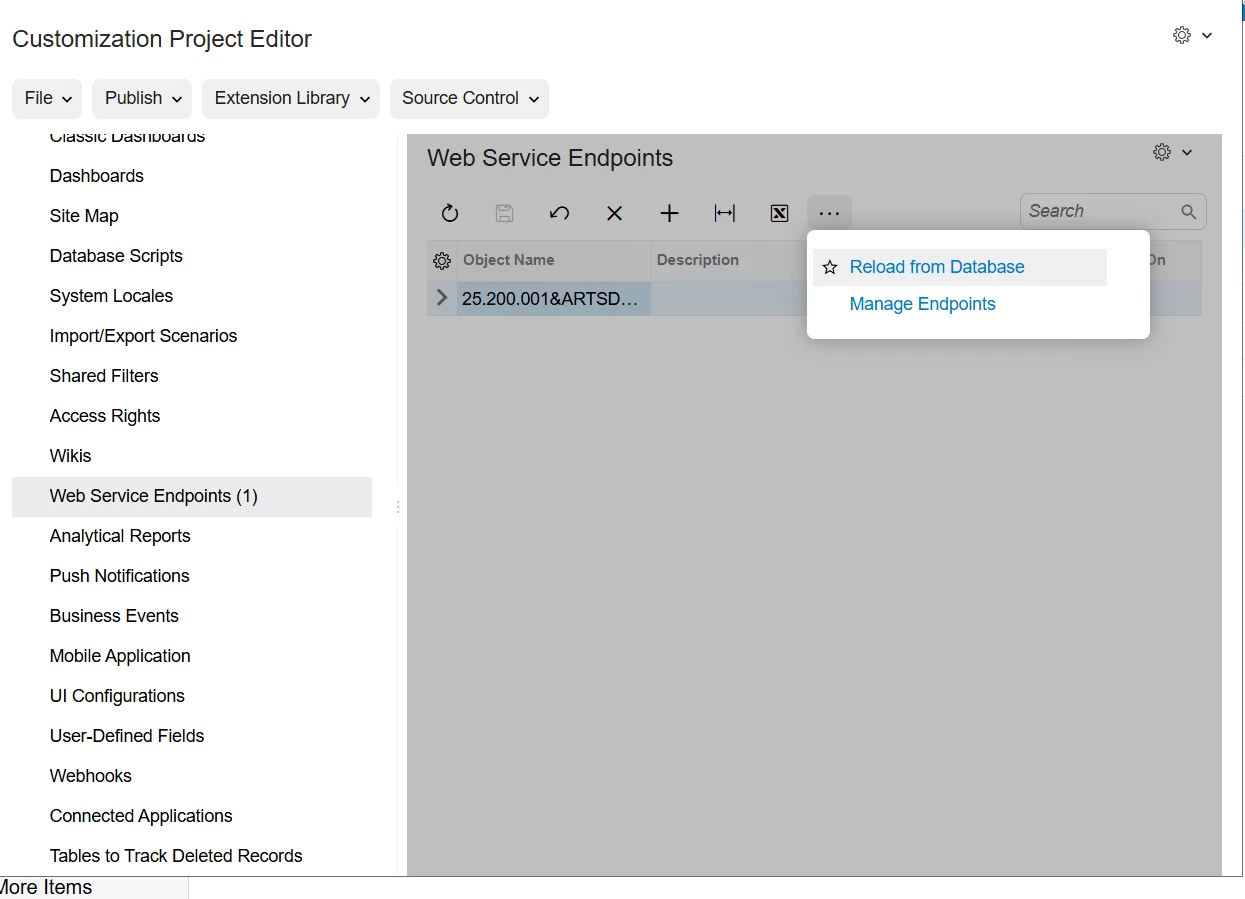Viewport: 1245px width, 899px height.
Task: Open Database Scripts in the navigation
Action: pyautogui.click(x=116, y=256)
